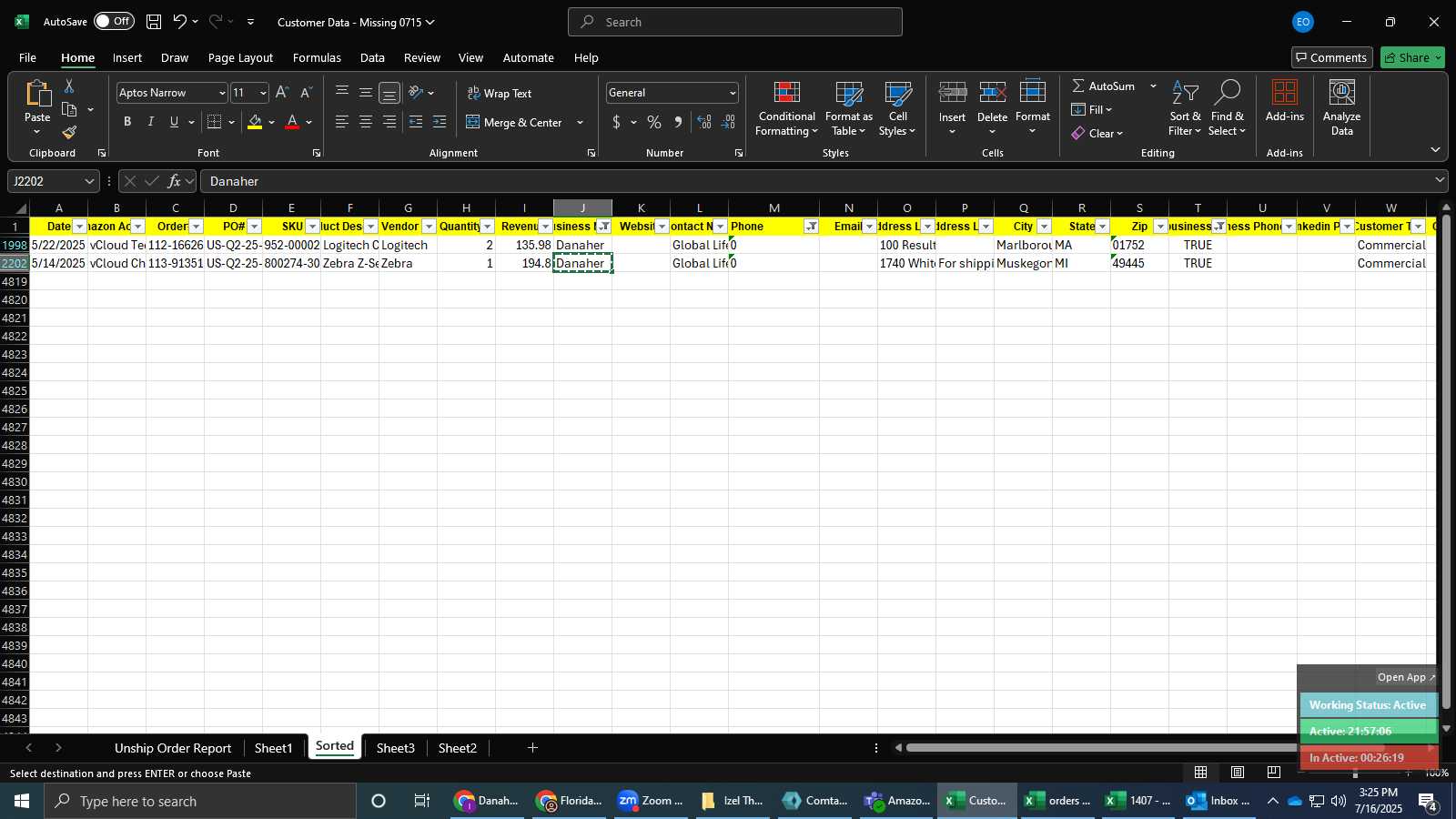Image resolution: width=1456 pixels, height=819 pixels.
Task: Open the Data ribbon tab
Action: (x=372, y=57)
